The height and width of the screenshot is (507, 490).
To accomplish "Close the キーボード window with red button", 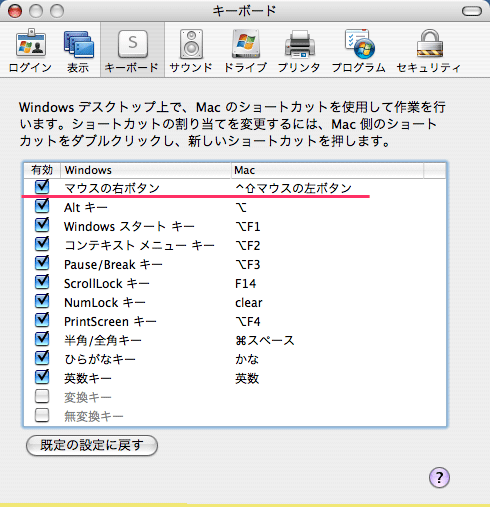I will point(15,12).
